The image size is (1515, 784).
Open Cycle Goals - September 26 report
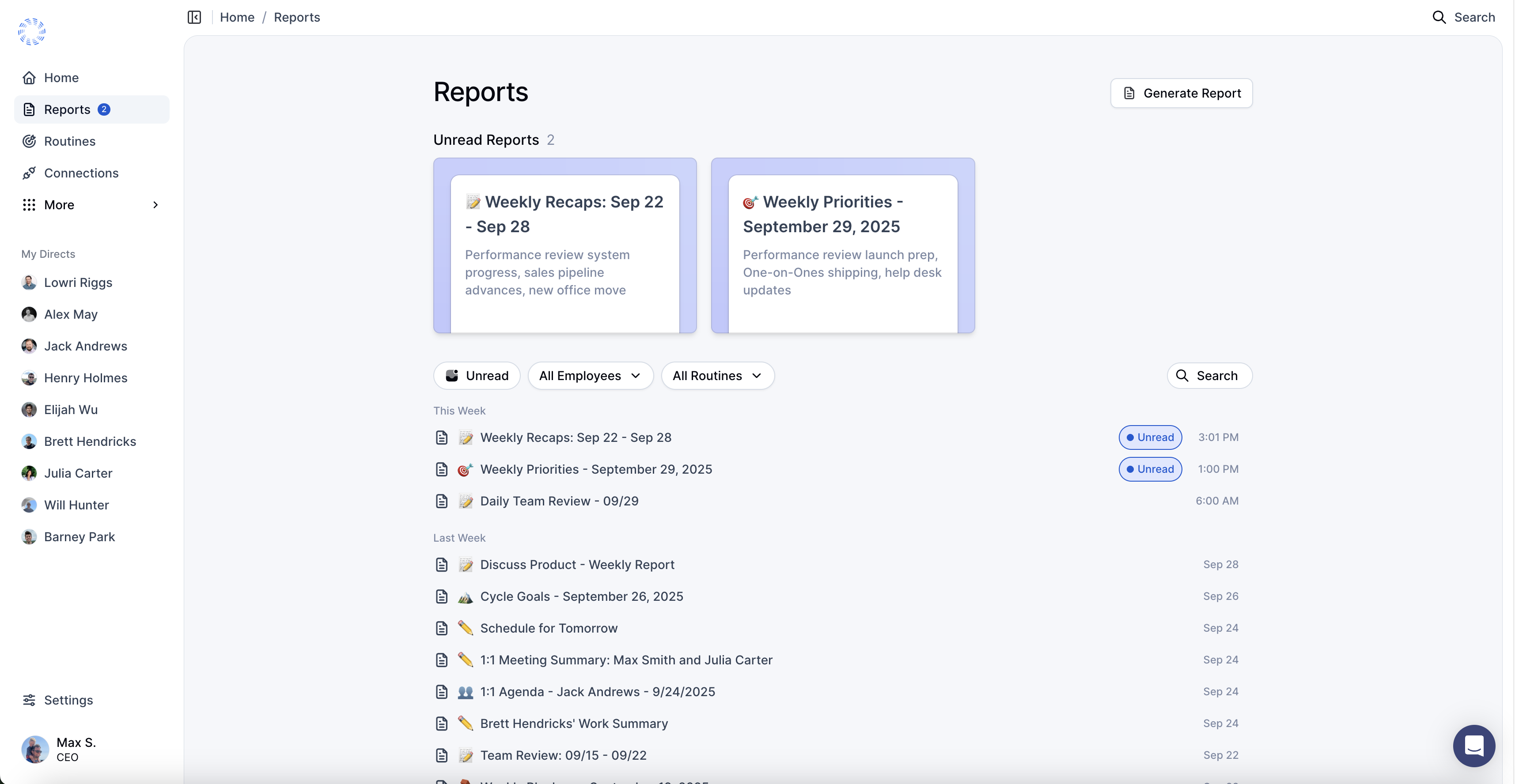click(x=581, y=596)
